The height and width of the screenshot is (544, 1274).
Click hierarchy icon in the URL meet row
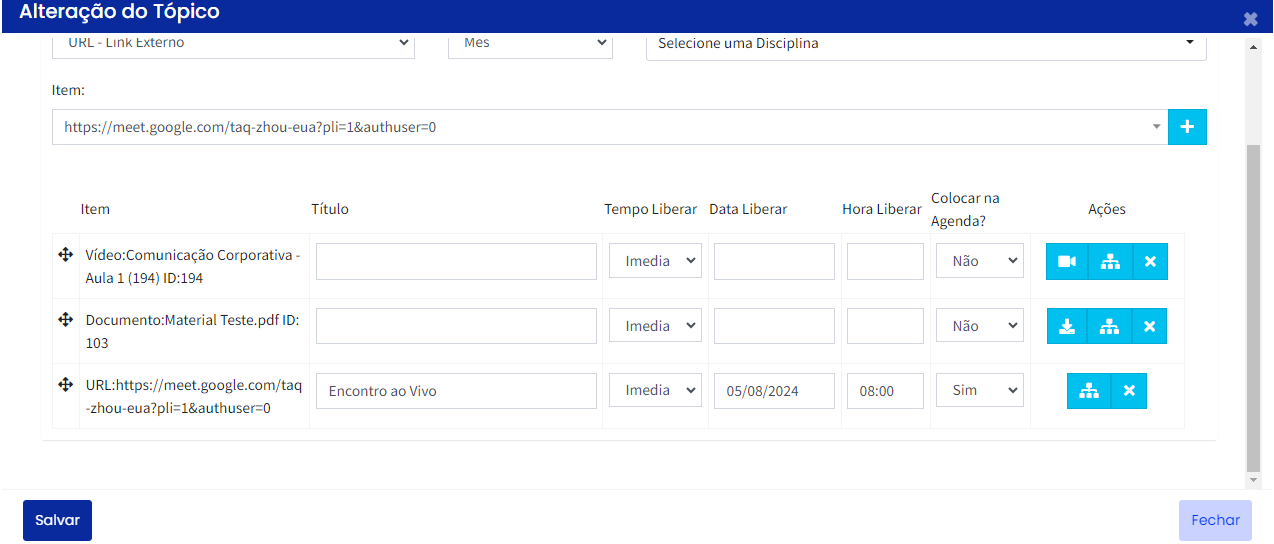[1088, 391]
